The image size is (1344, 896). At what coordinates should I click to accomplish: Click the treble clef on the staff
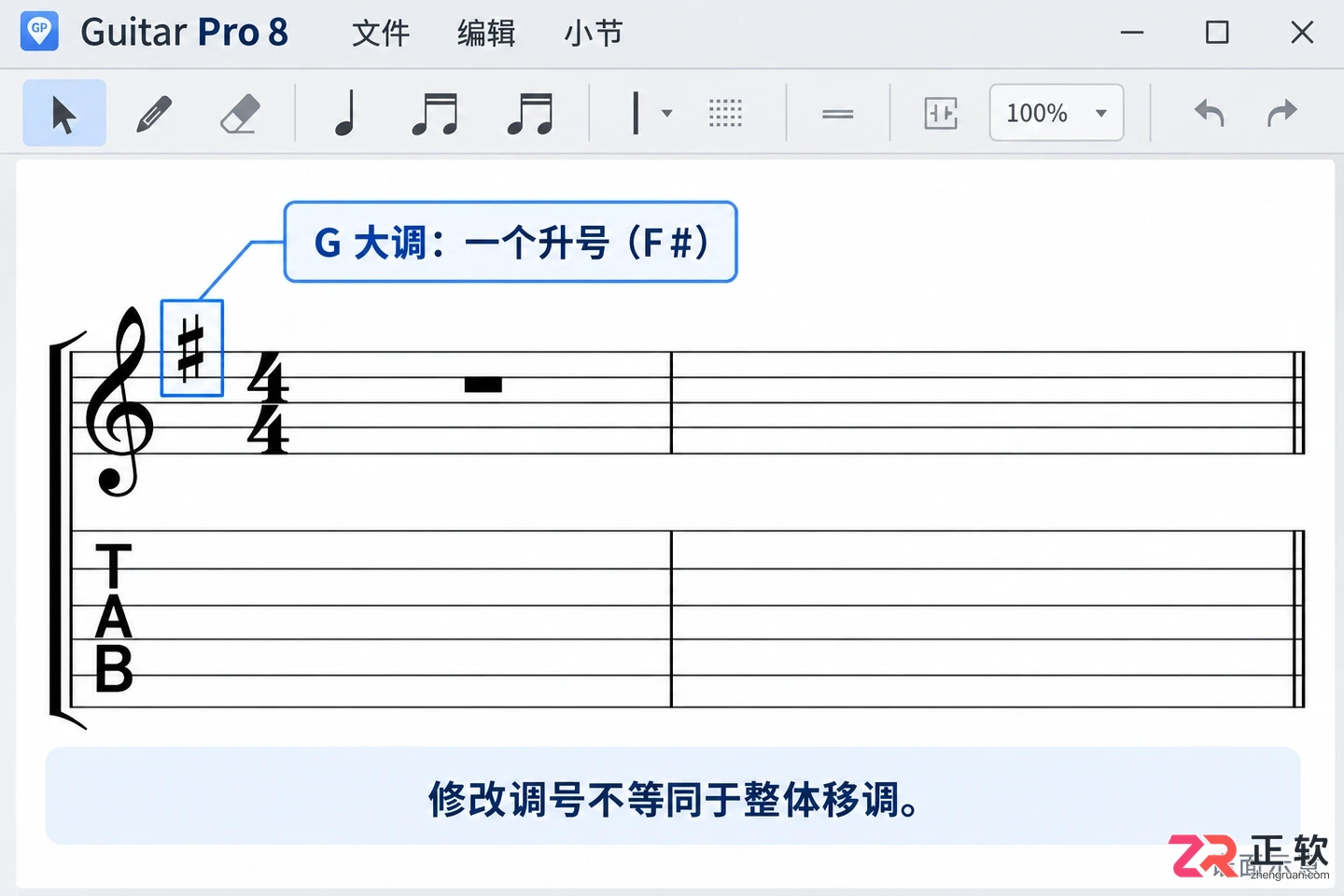tap(119, 401)
